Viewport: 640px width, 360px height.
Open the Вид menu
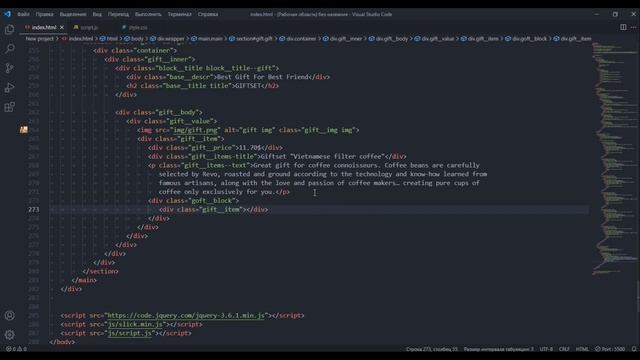pos(97,14)
